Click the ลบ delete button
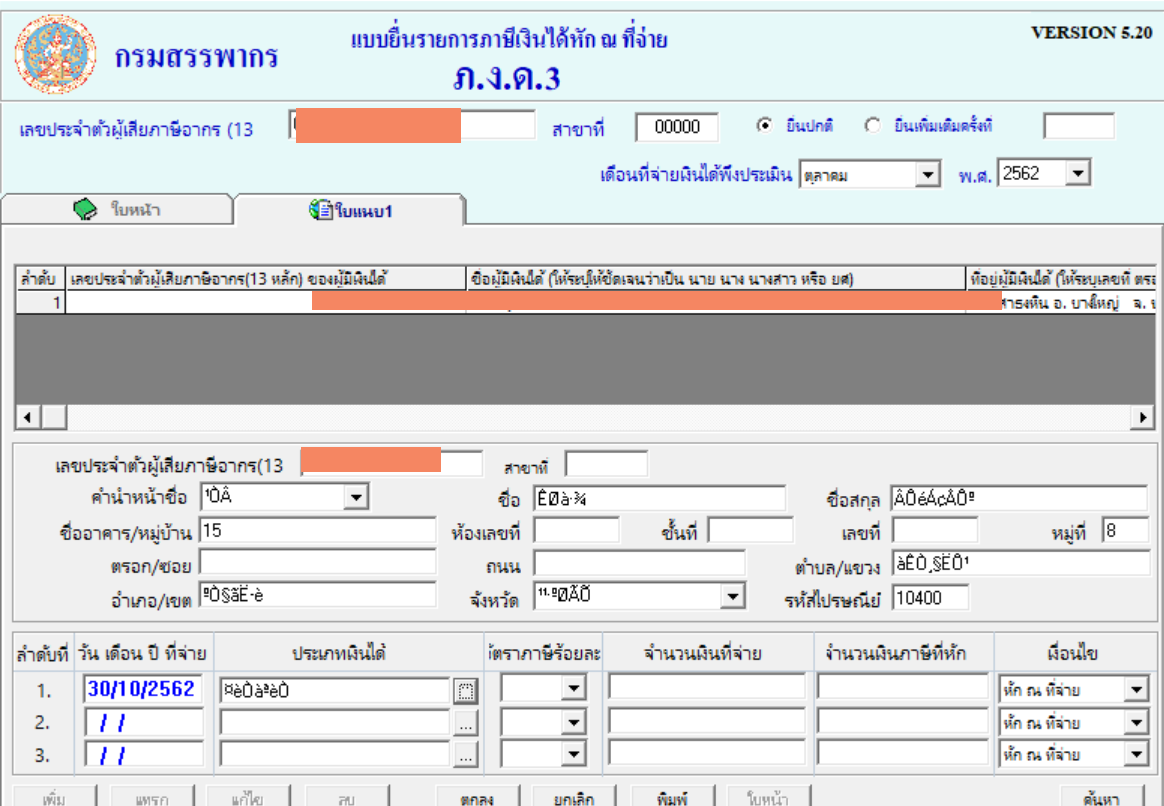The width and height of the screenshot is (1164, 806). (346, 797)
